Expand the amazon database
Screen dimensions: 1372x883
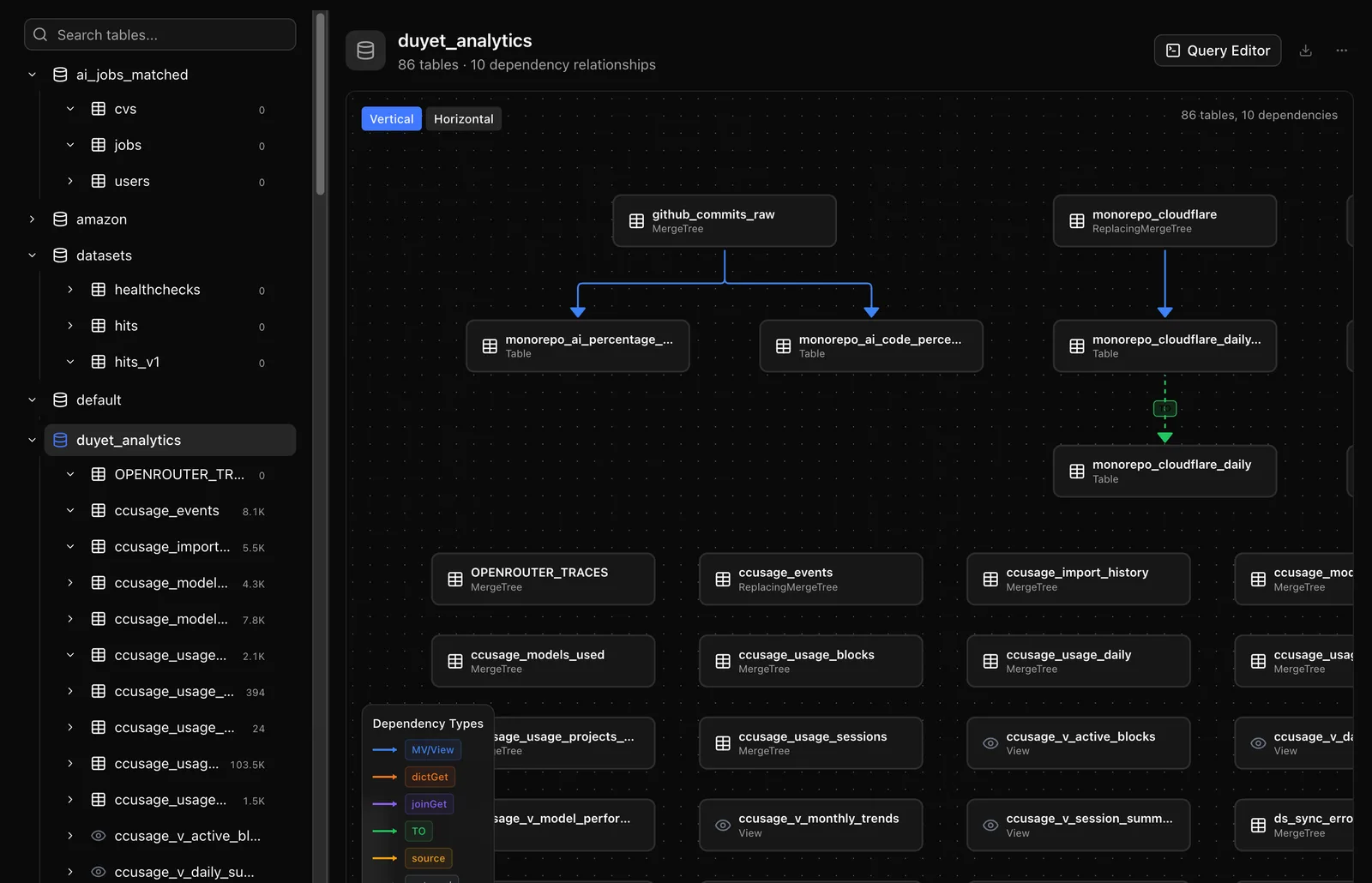(32, 219)
